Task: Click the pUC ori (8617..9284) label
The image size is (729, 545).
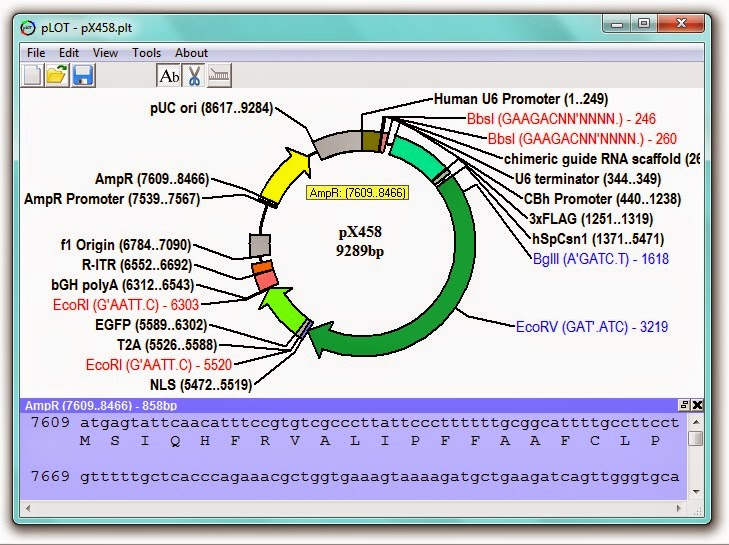Action: coord(212,108)
